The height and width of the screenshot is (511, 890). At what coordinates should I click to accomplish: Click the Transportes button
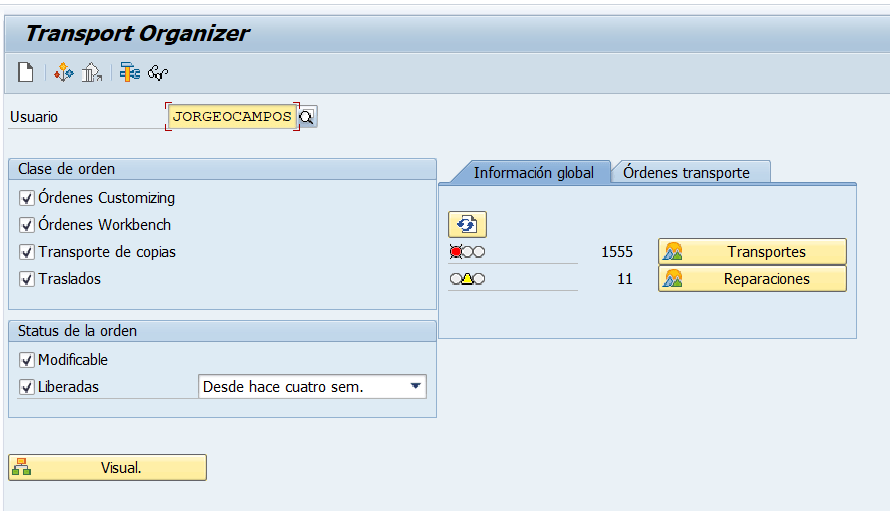(752, 252)
